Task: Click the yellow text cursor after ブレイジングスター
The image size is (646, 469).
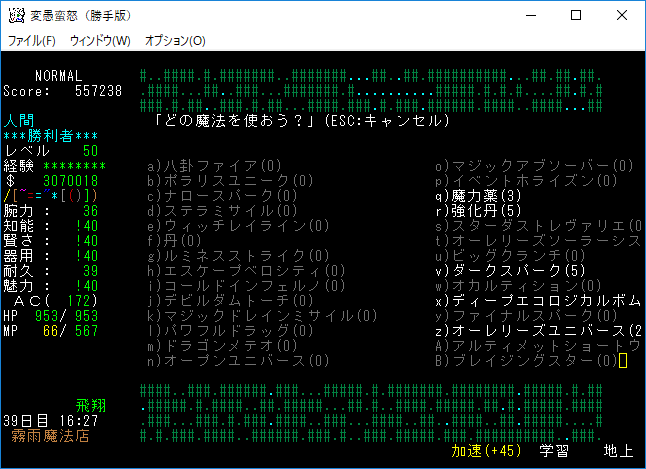Action: pos(623,360)
